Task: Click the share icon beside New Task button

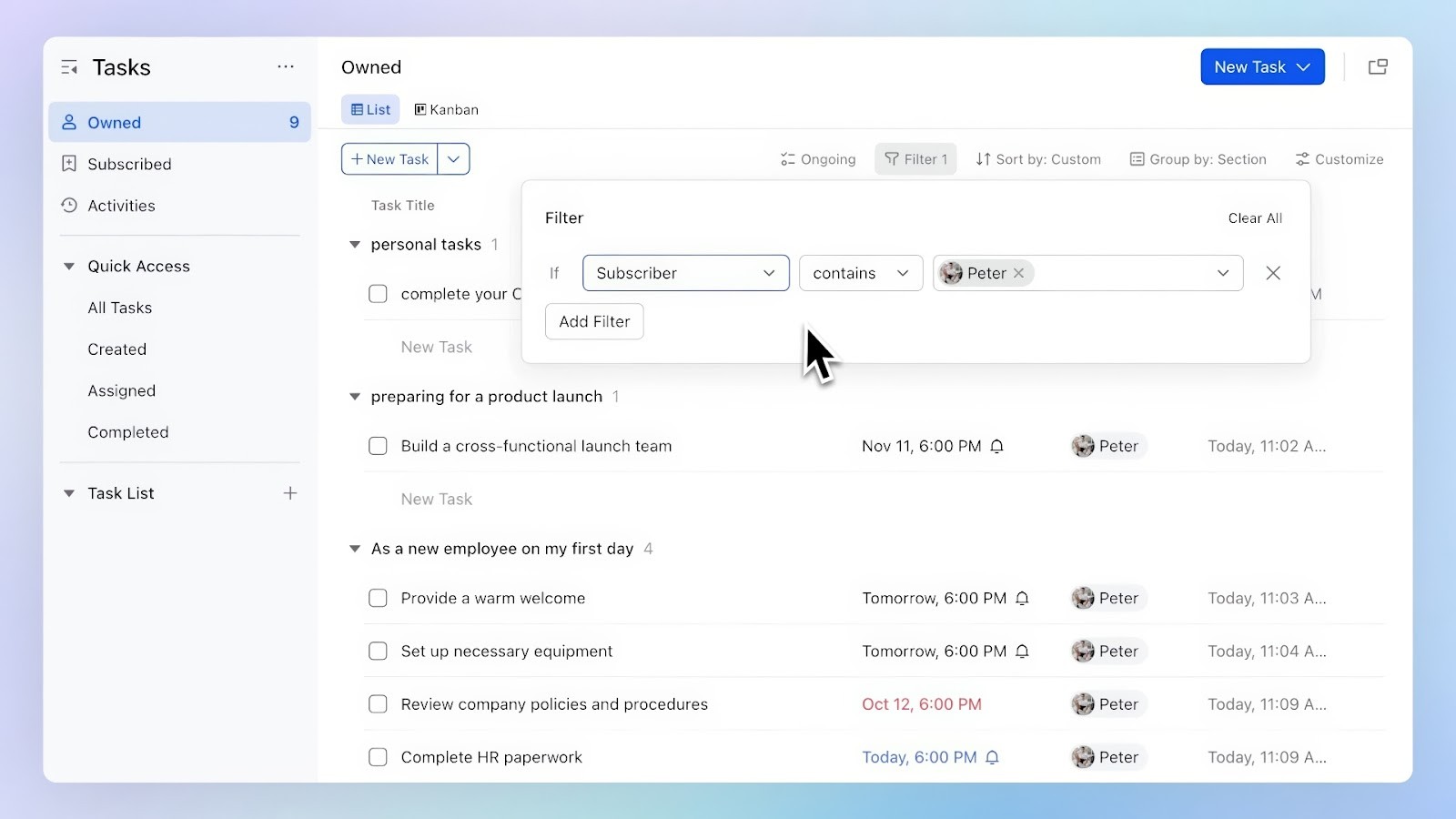Action: (1378, 66)
